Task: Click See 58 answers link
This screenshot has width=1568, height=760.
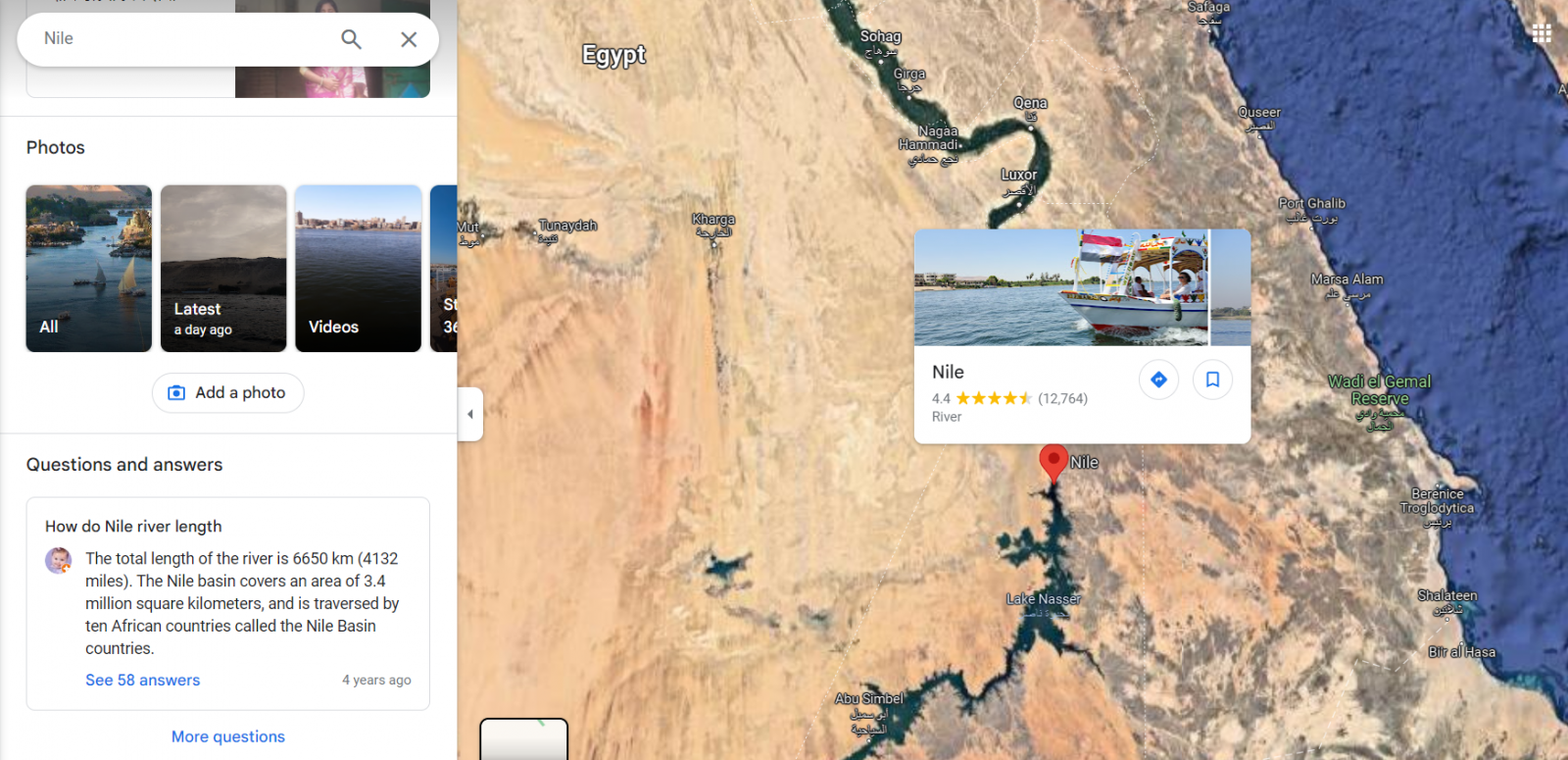Action: [x=142, y=680]
